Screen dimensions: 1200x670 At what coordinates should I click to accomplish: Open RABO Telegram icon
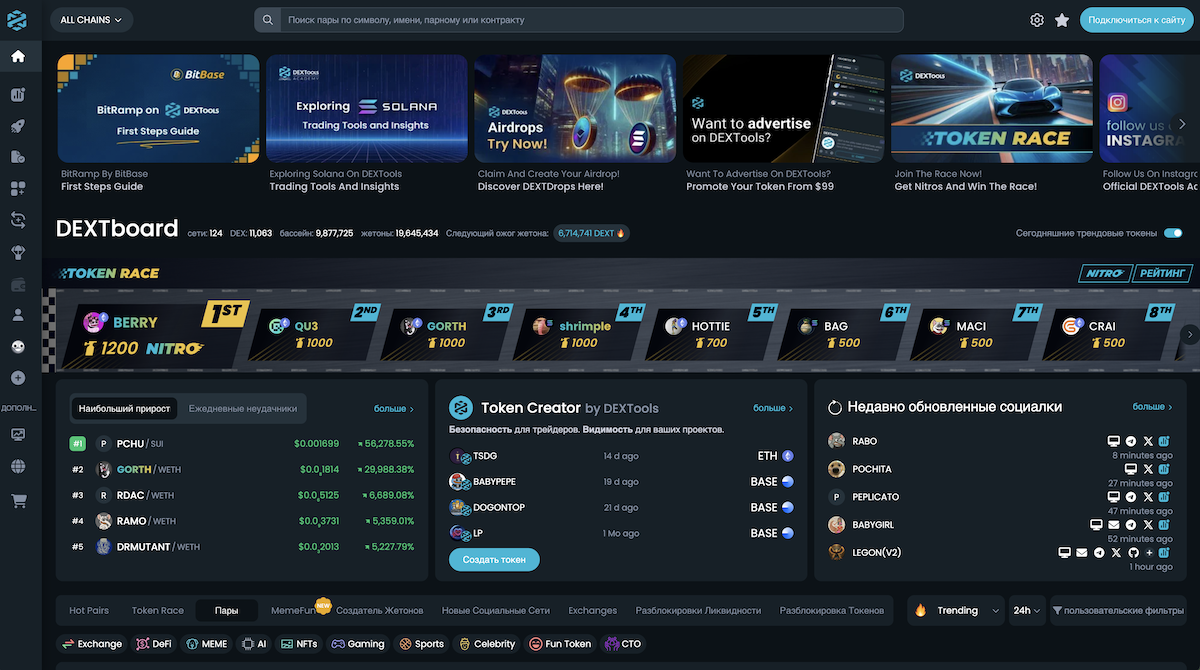click(x=1131, y=441)
